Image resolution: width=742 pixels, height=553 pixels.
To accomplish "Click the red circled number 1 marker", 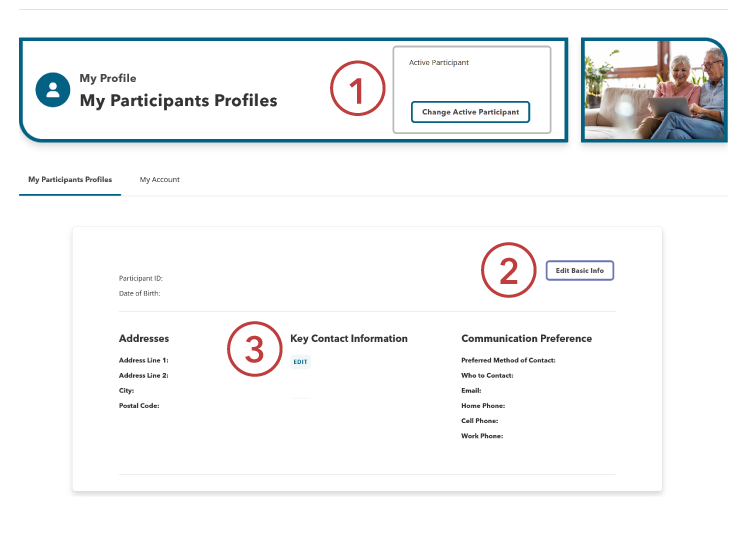I will coord(358,91).
